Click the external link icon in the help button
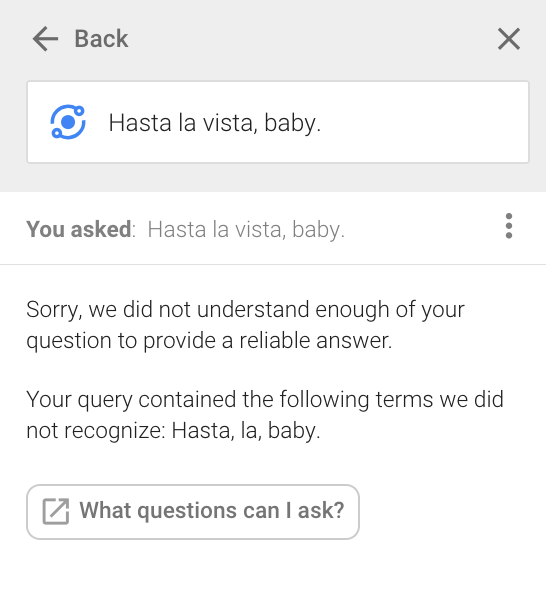The image size is (546, 614). pos(56,511)
